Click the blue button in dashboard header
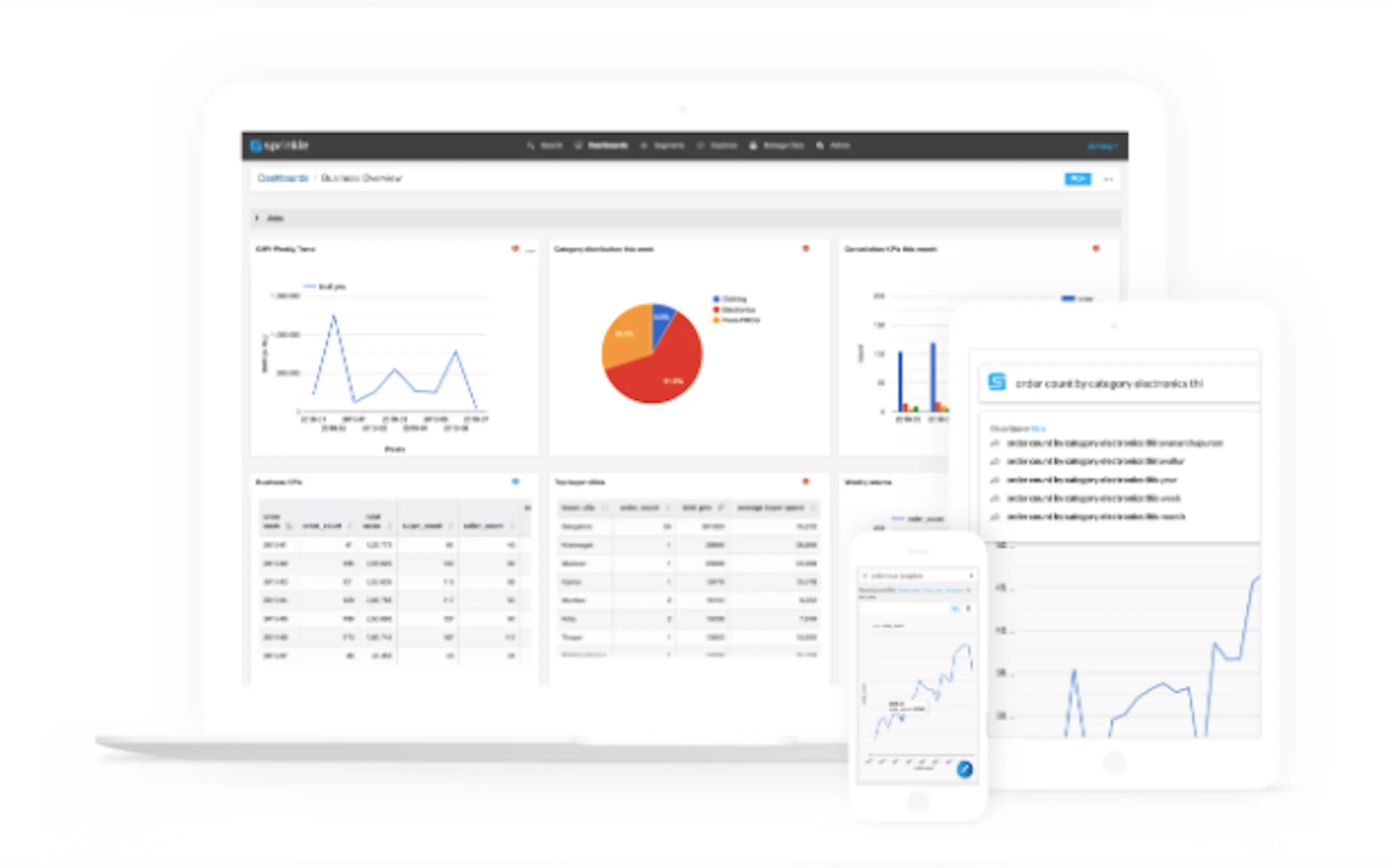 click(1077, 179)
